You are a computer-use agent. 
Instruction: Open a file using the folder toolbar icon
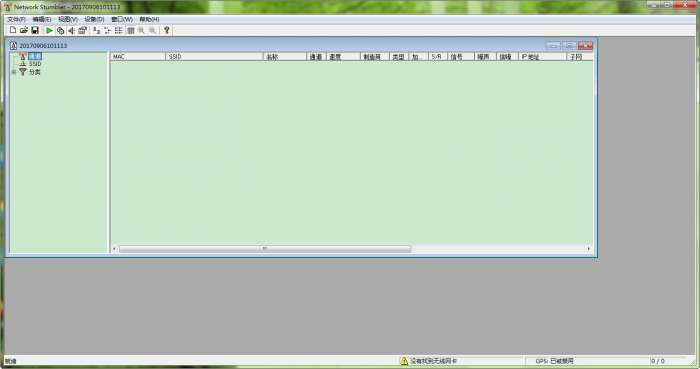pos(24,30)
